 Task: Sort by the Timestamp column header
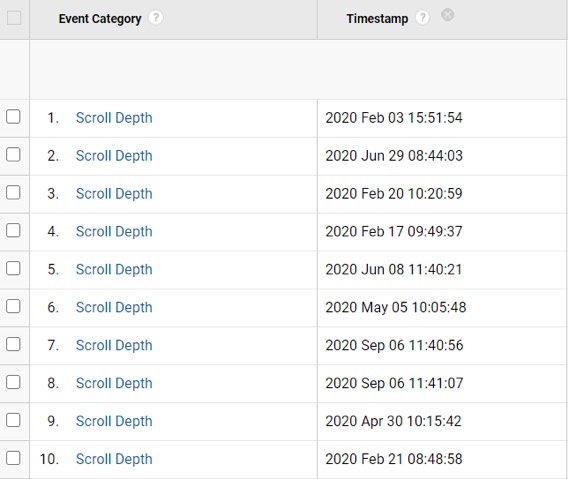[x=377, y=18]
